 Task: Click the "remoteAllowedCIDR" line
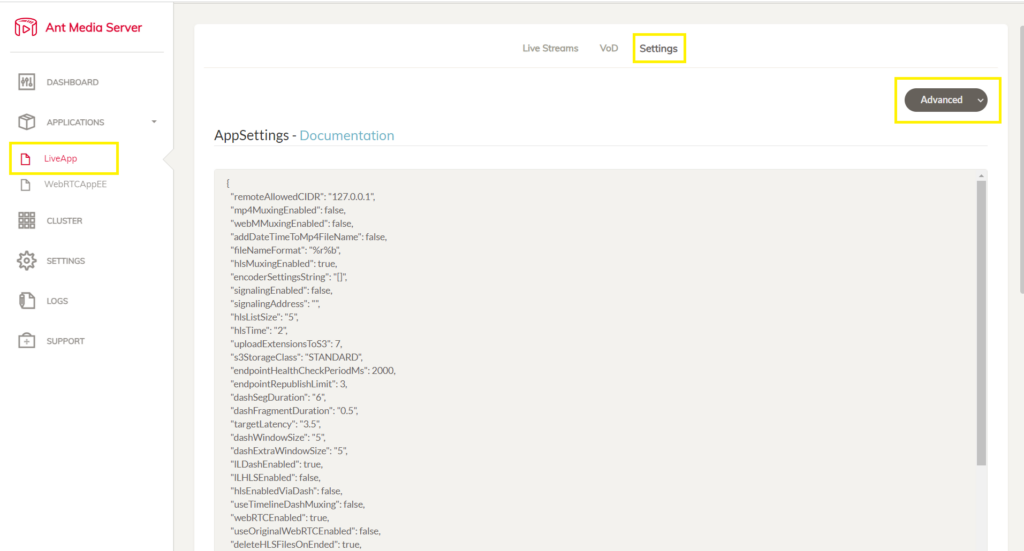(x=303, y=197)
